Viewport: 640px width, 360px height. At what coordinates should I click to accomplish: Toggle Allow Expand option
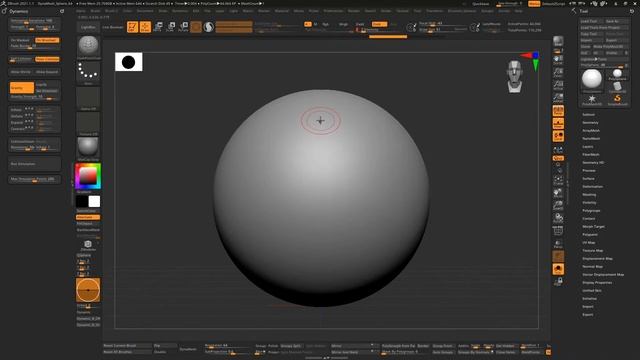tap(47, 72)
